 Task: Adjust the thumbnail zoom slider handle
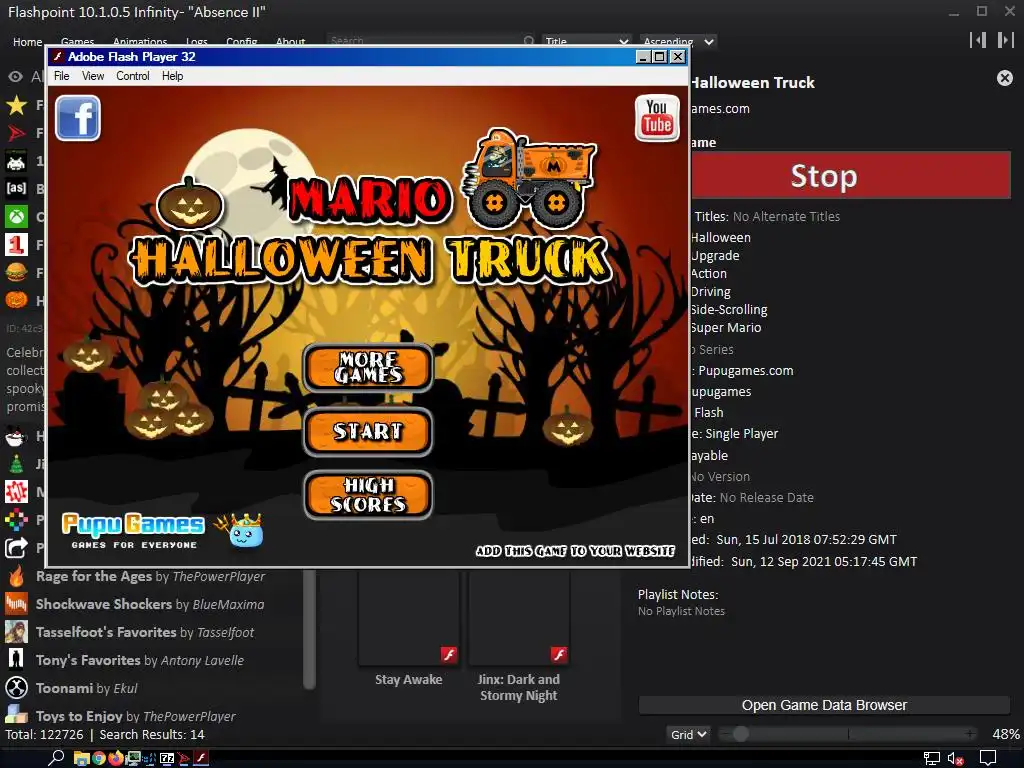pyautogui.click(x=740, y=734)
